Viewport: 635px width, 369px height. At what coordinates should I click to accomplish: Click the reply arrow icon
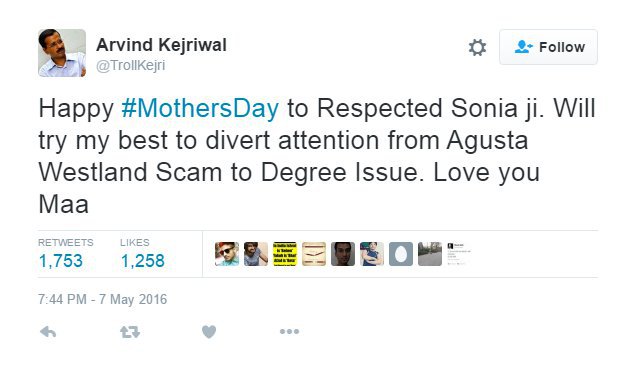pos(48,332)
